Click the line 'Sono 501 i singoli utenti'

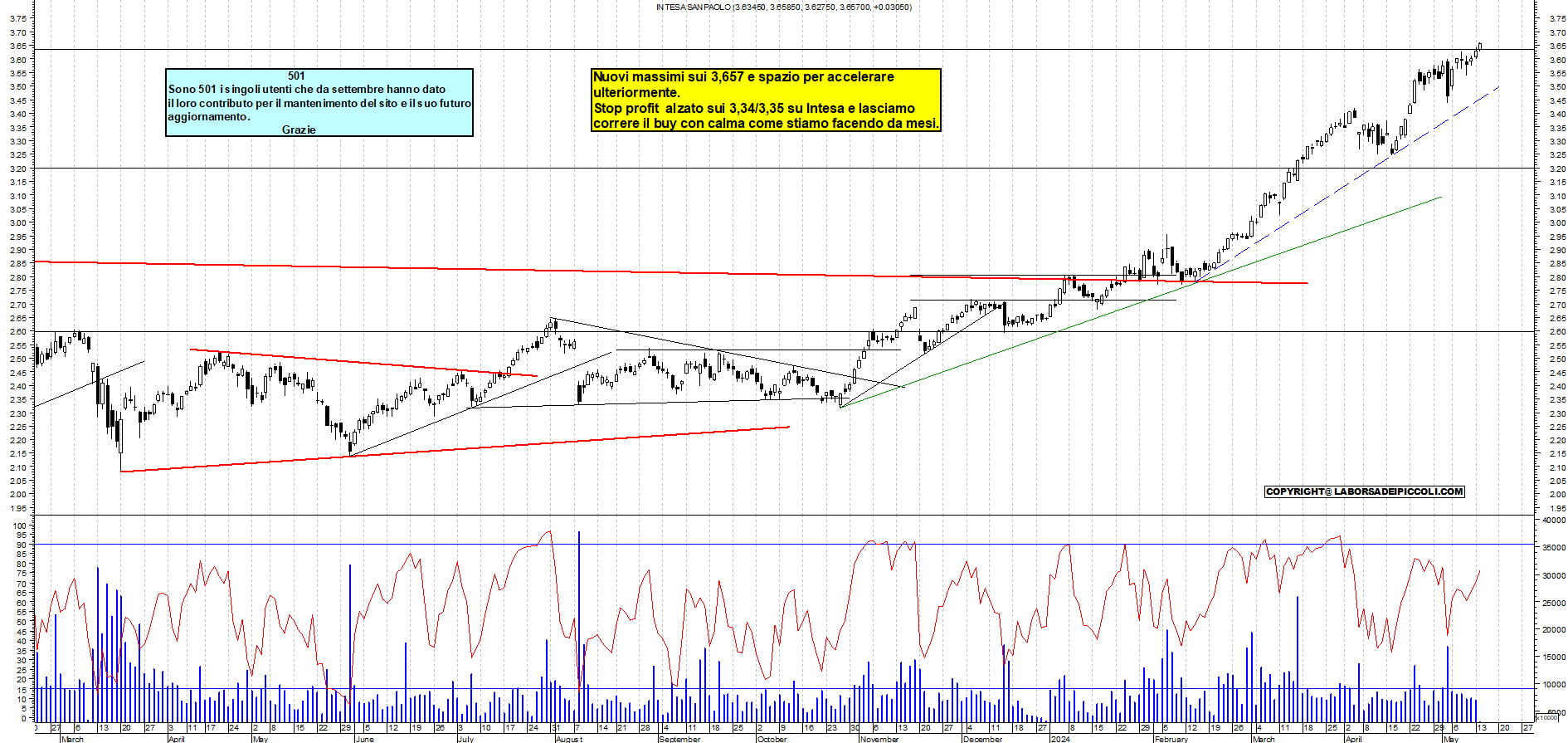(306, 89)
